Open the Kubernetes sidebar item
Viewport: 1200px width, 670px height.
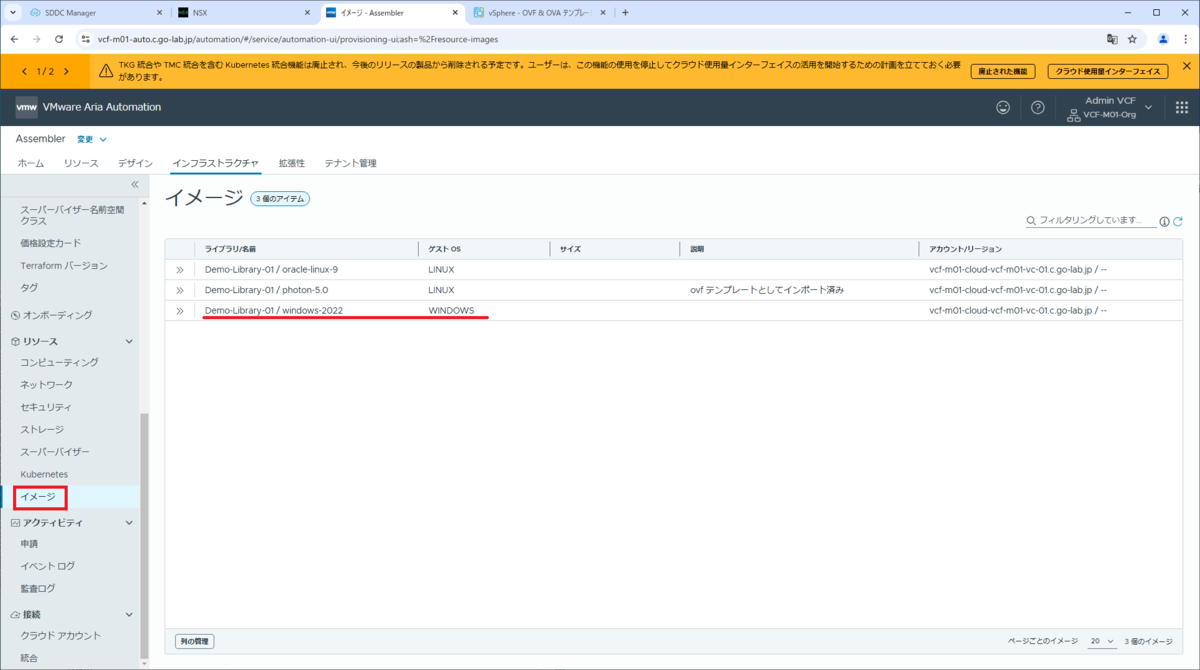click(44, 473)
